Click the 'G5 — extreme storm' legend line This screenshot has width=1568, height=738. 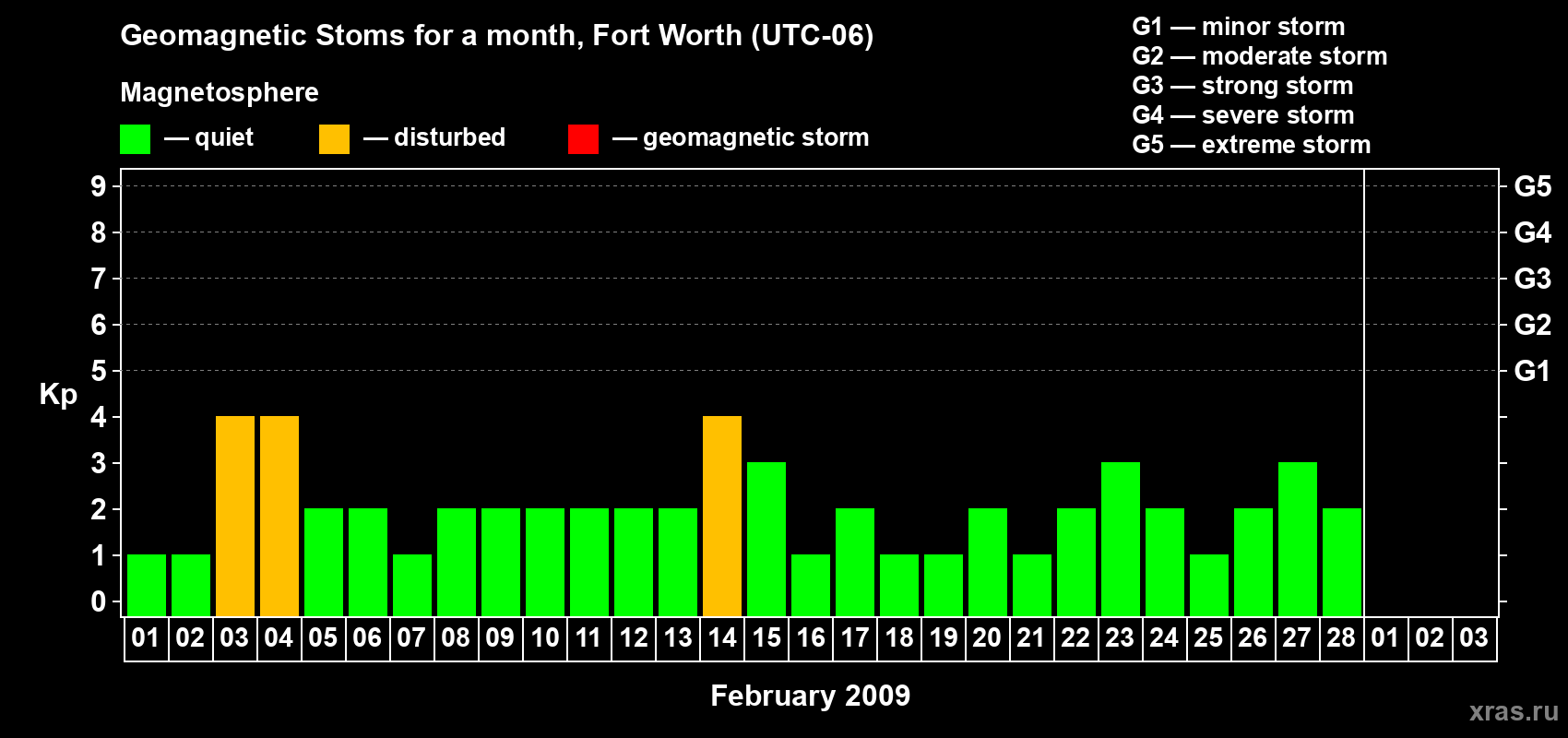[1251, 145]
